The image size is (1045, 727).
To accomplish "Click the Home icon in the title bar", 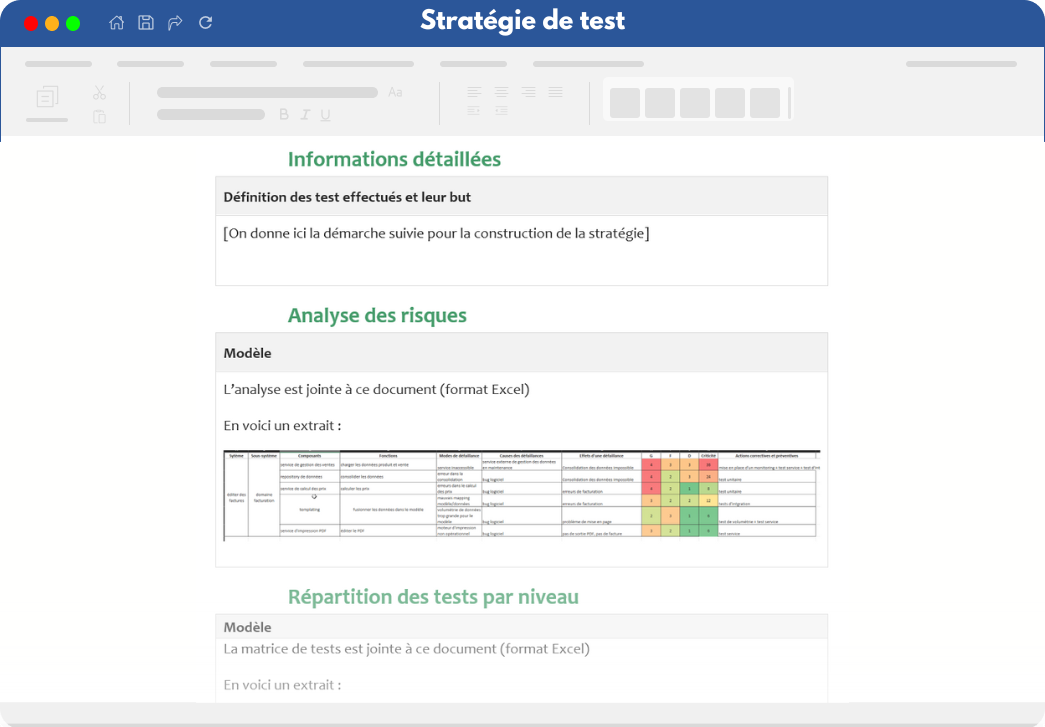I will click(x=116, y=21).
